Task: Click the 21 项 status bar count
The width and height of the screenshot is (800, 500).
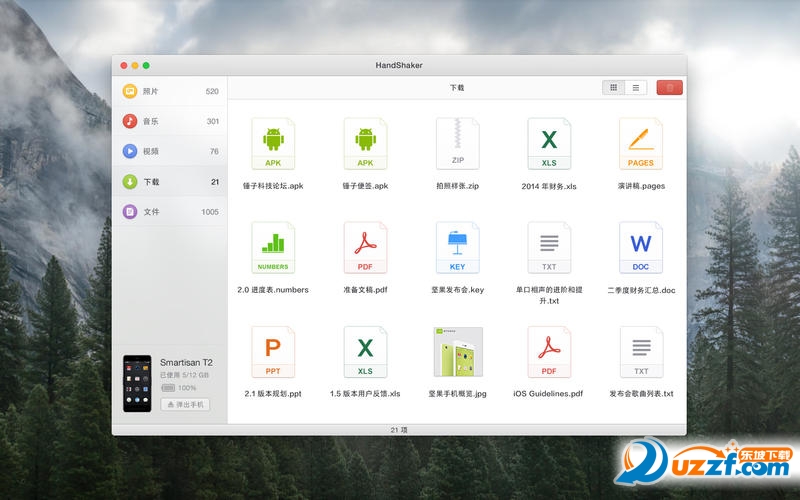Action: pyautogui.click(x=399, y=430)
